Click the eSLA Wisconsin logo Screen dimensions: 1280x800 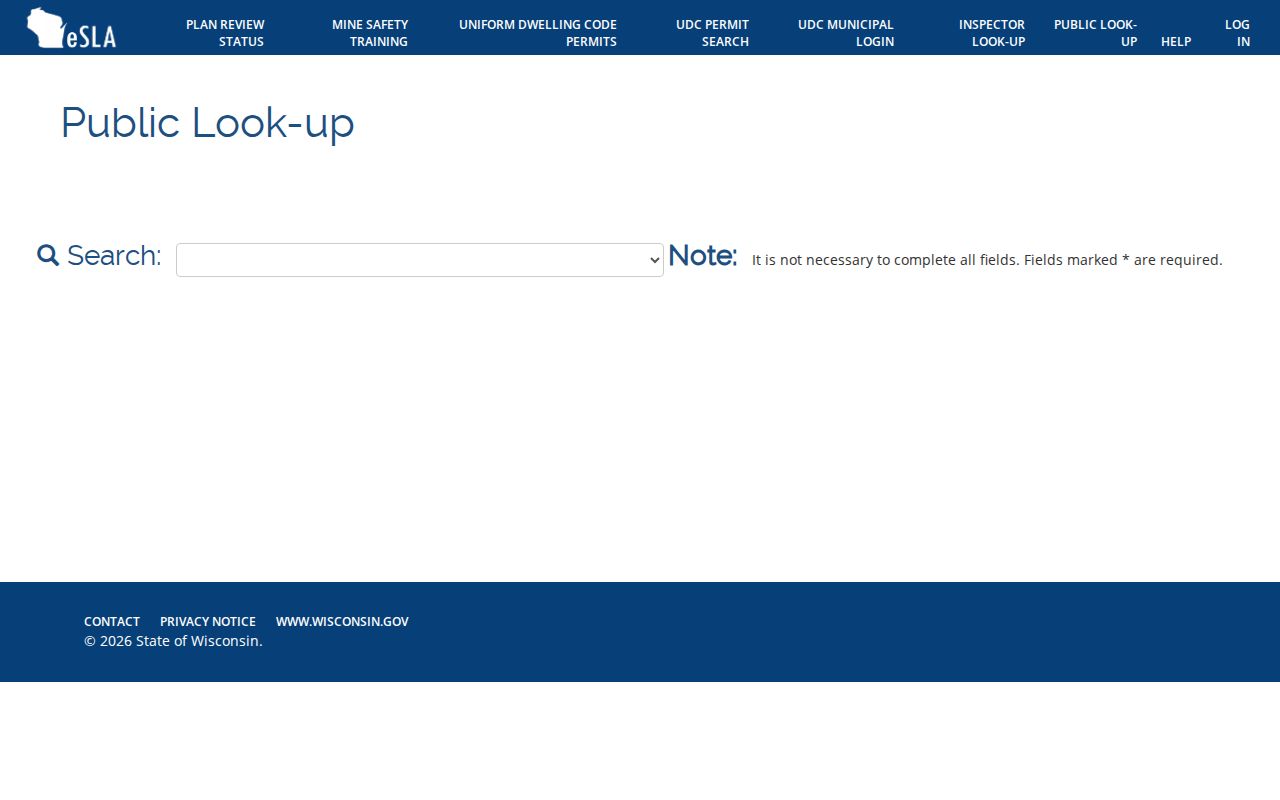pyautogui.click(x=71, y=28)
